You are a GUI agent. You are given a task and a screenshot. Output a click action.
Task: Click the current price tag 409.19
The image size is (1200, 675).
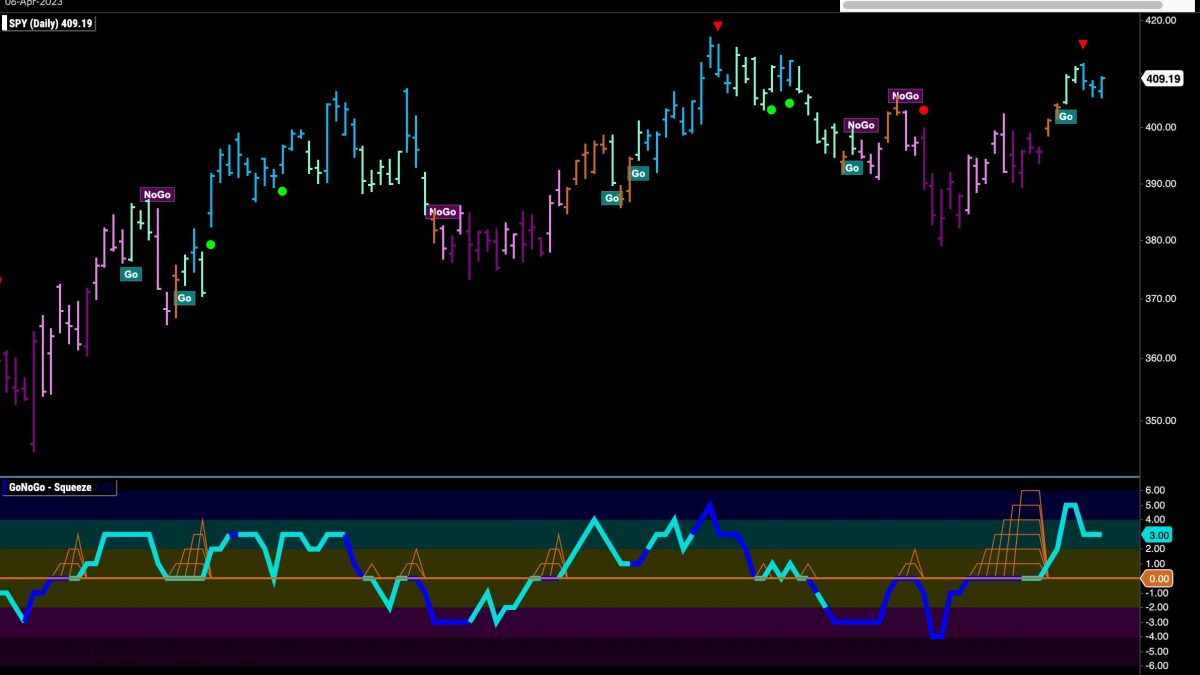tap(1162, 79)
